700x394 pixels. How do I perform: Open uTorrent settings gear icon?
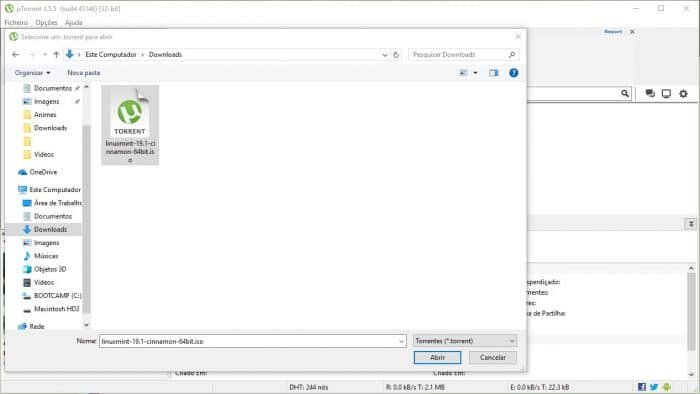pos(683,94)
